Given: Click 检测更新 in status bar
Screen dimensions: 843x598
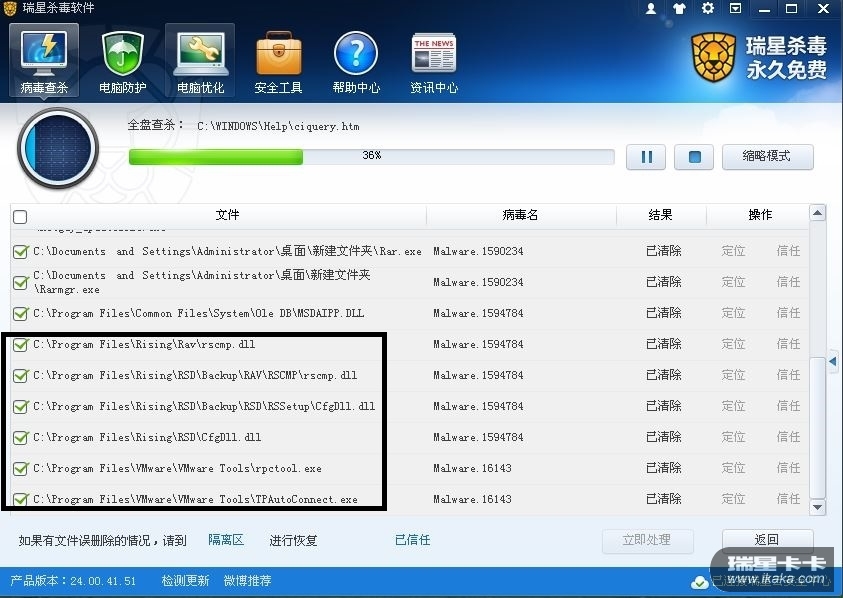Looking at the screenshot, I should pos(185,581).
